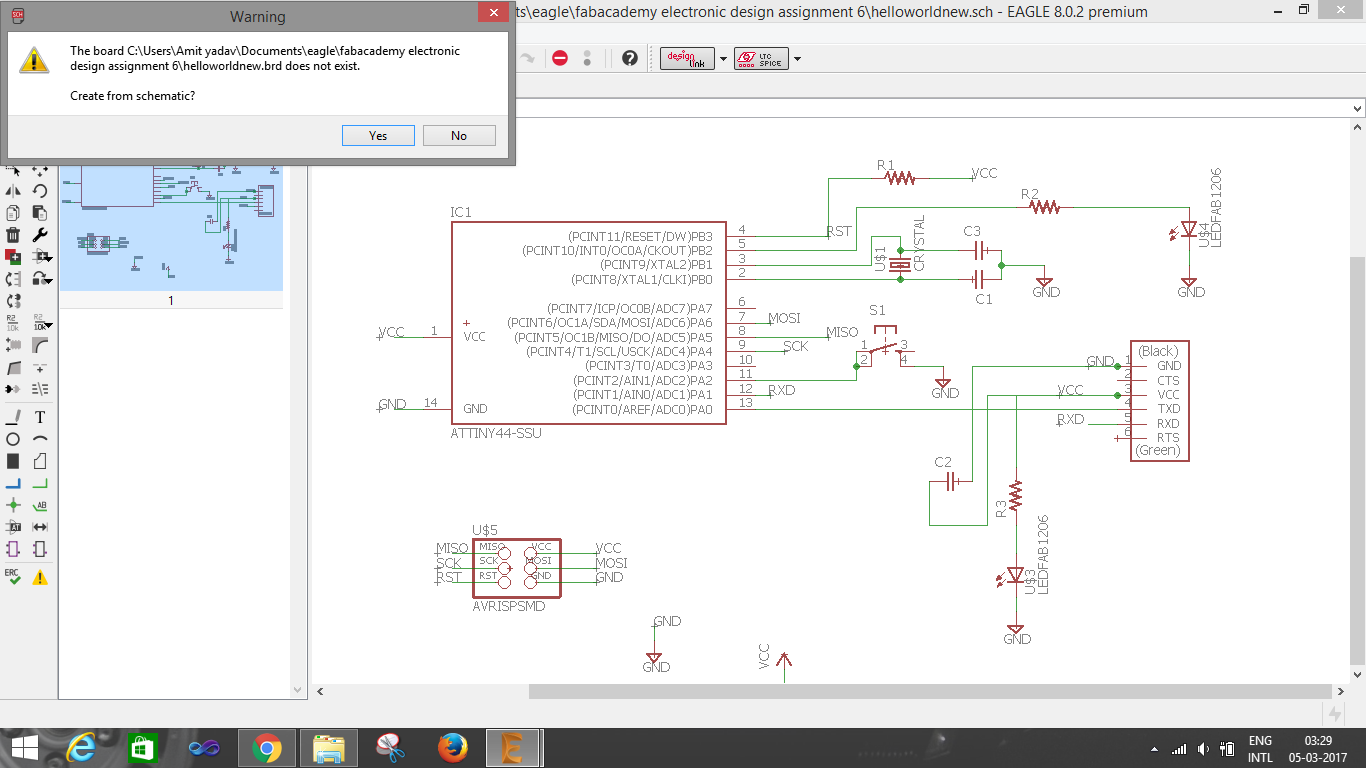Click the IC1 name label
The width and height of the screenshot is (1366, 768).
461,213
